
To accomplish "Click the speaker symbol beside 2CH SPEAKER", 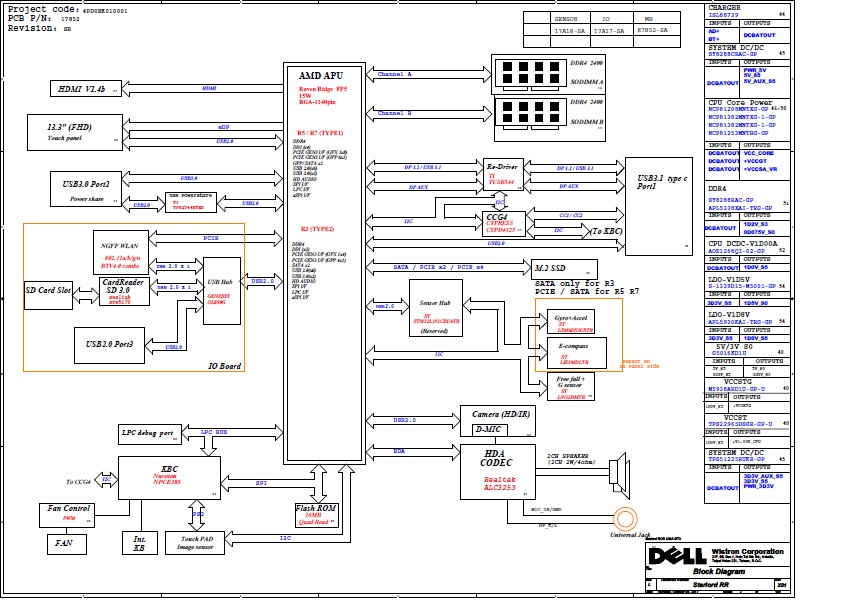I will pos(620,475).
